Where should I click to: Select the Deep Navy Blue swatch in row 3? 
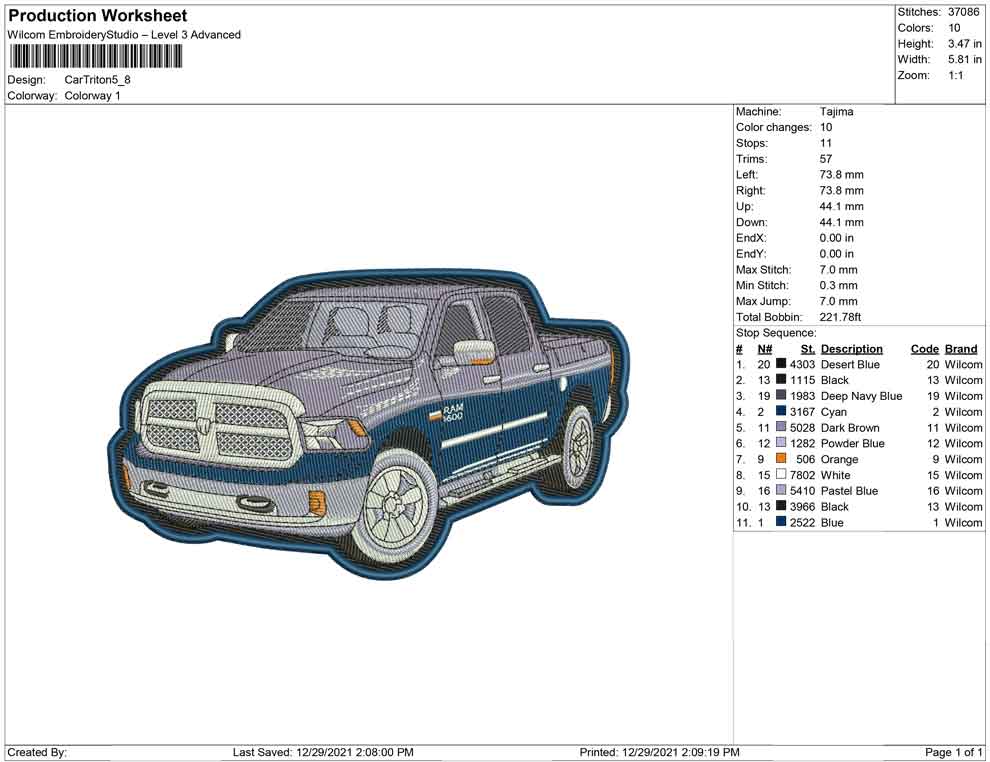[x=781, y=396]
